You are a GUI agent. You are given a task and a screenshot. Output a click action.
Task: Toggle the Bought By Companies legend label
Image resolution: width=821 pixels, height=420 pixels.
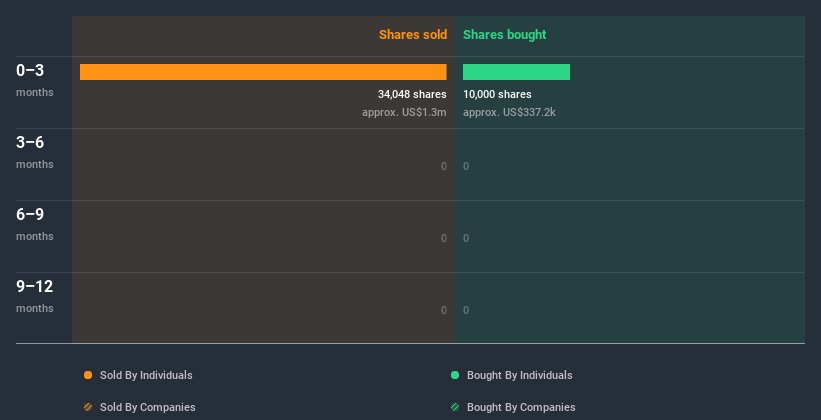(521, 407)
